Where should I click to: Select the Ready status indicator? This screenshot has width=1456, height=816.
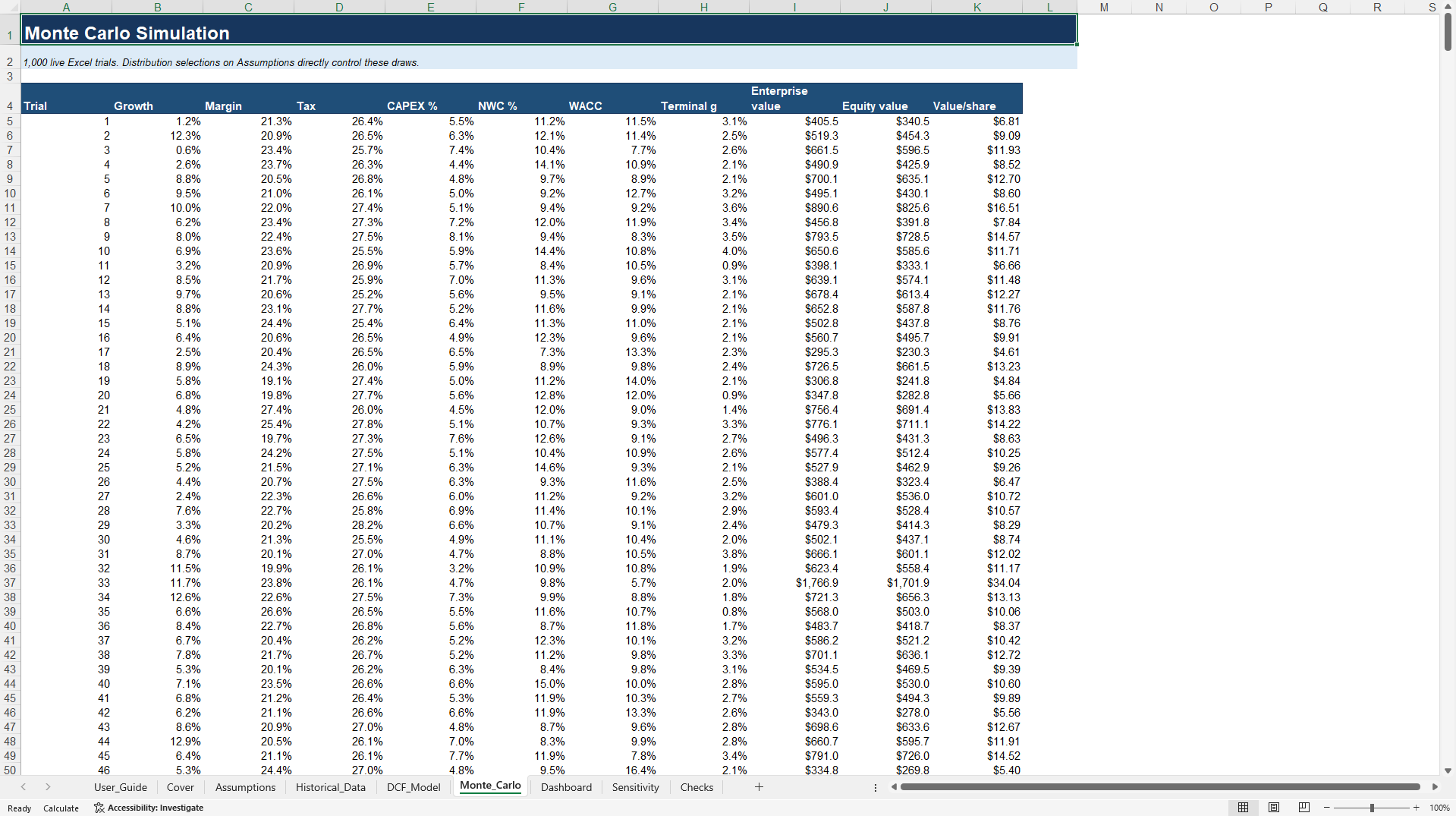20,808
